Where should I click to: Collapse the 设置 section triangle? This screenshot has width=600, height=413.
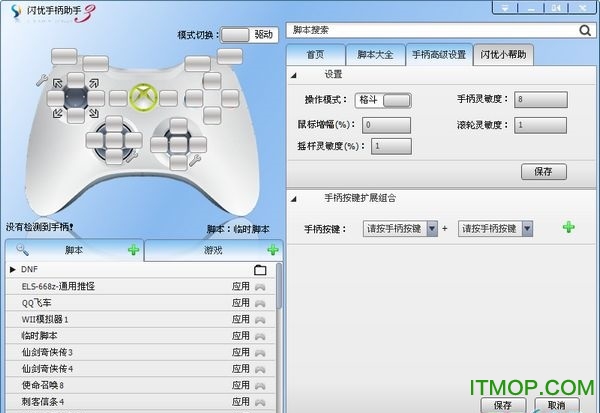pos(293,75)
